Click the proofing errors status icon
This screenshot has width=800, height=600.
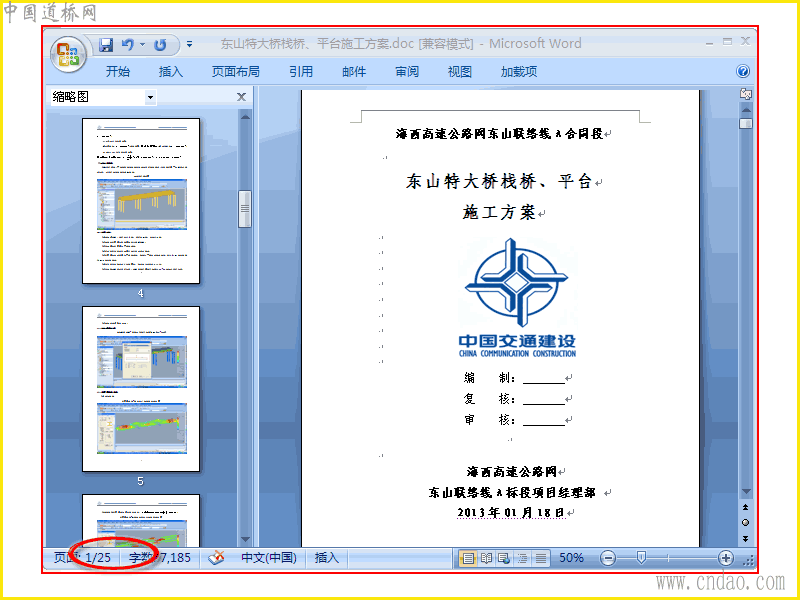pyautogui.click(x=216, y=558)
